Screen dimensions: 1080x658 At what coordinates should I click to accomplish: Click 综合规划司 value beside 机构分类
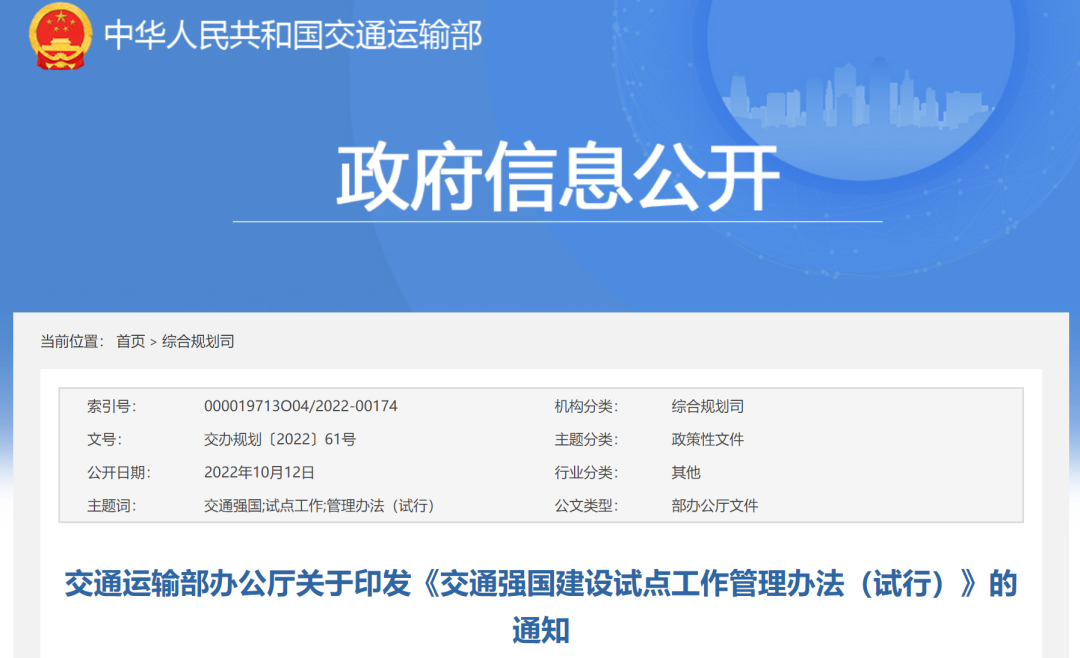pyautogui.click(x=707, y=406)
